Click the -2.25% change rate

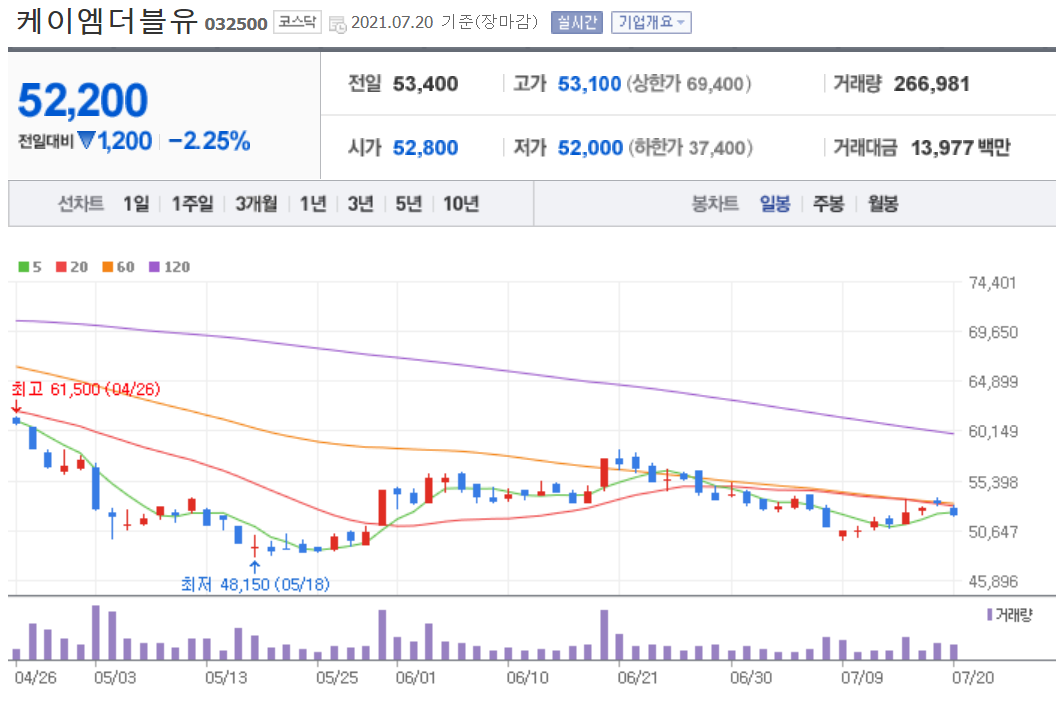(x=209, y=141)
